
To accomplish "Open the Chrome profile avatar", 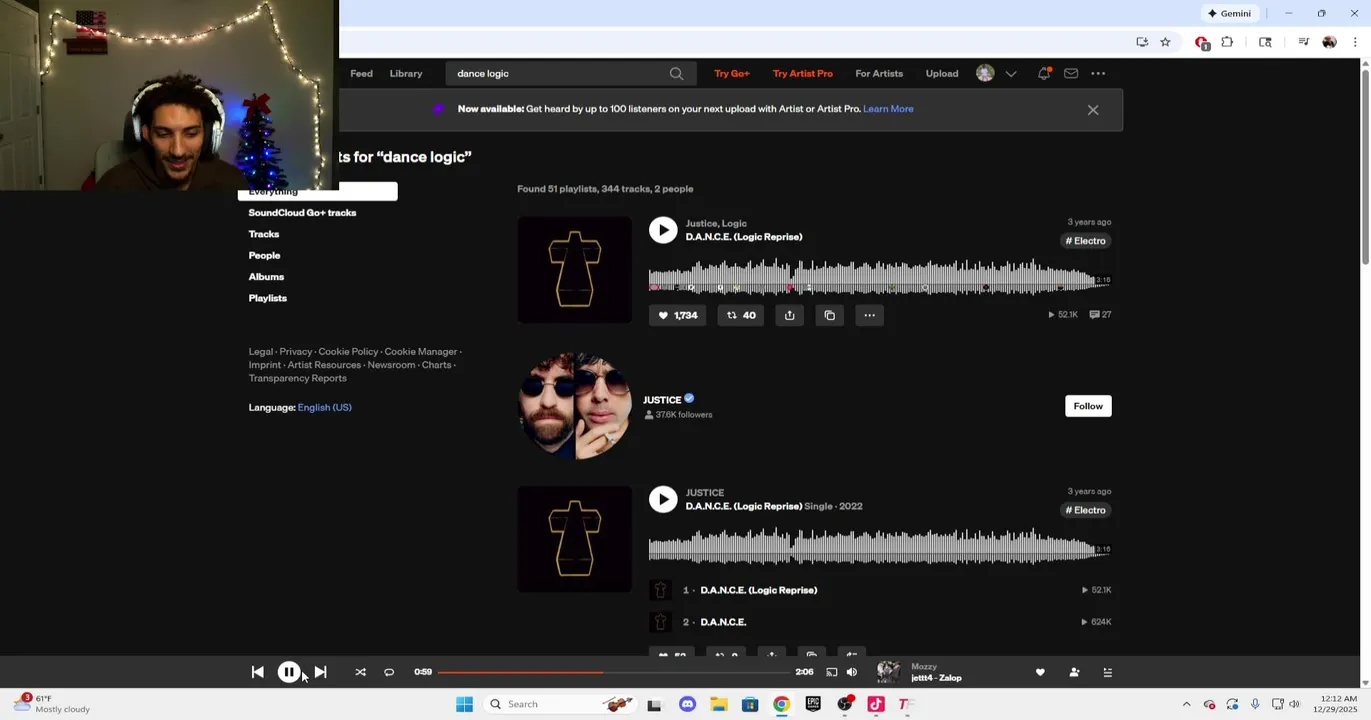I will pos(1329,42).
